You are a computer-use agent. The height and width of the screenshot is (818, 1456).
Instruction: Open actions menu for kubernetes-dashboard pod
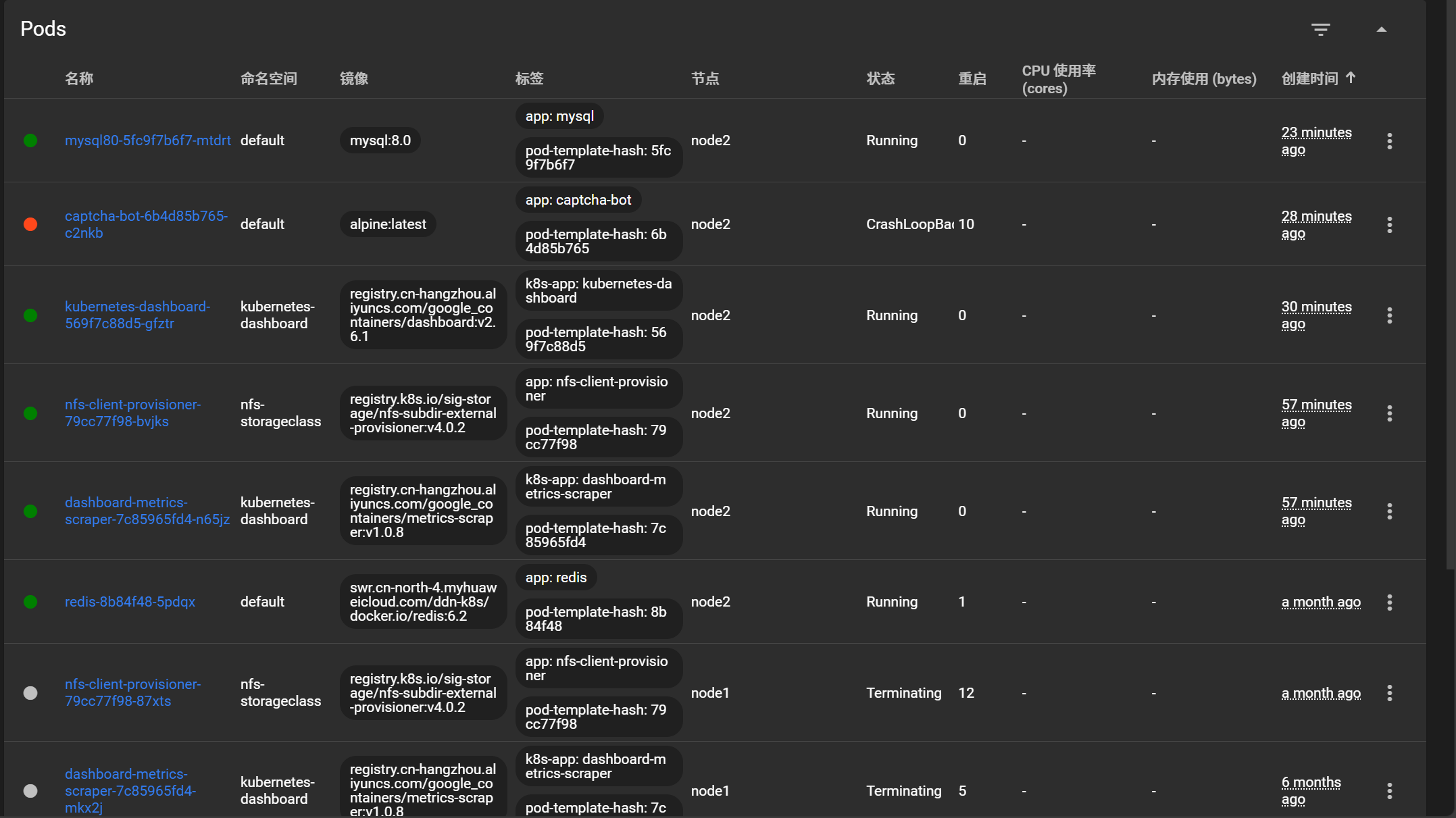pyautogui.click(x=1389, y=315)
